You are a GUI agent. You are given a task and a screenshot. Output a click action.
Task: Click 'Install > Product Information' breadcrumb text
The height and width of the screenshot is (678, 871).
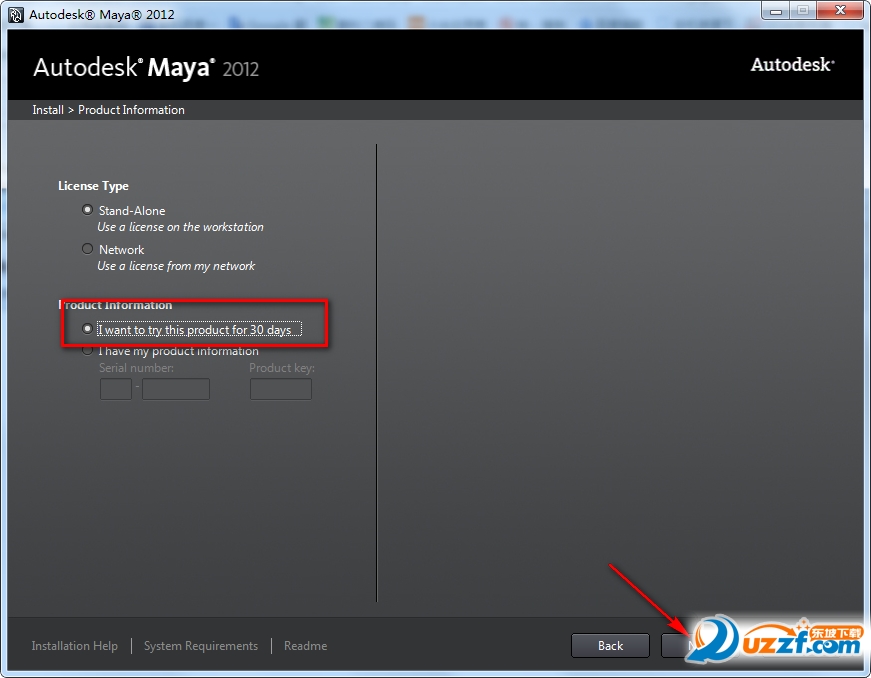pos(108,110)
